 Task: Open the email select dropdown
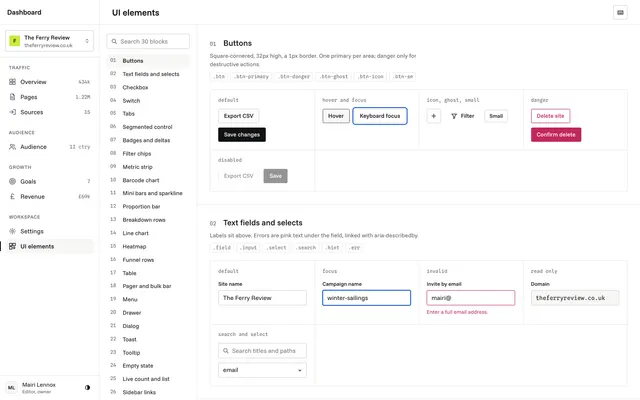tap(262, 370)
